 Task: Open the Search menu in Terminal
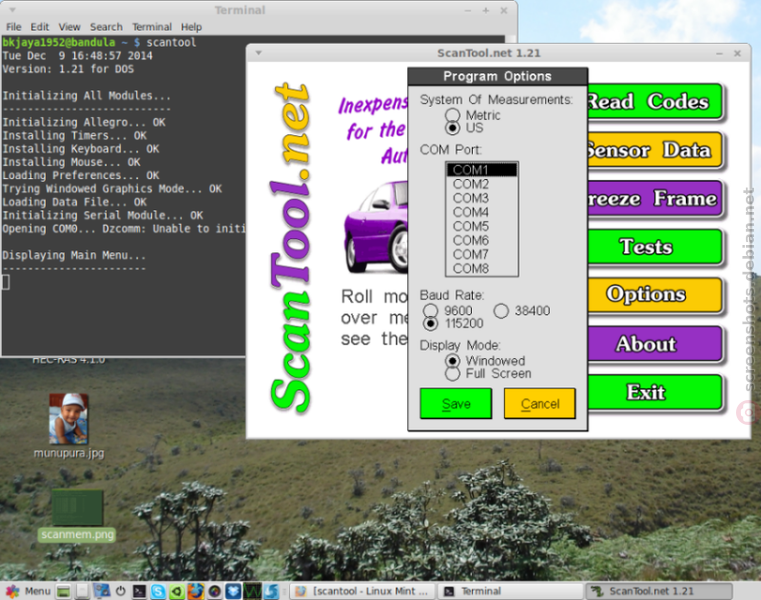point(106,27)
